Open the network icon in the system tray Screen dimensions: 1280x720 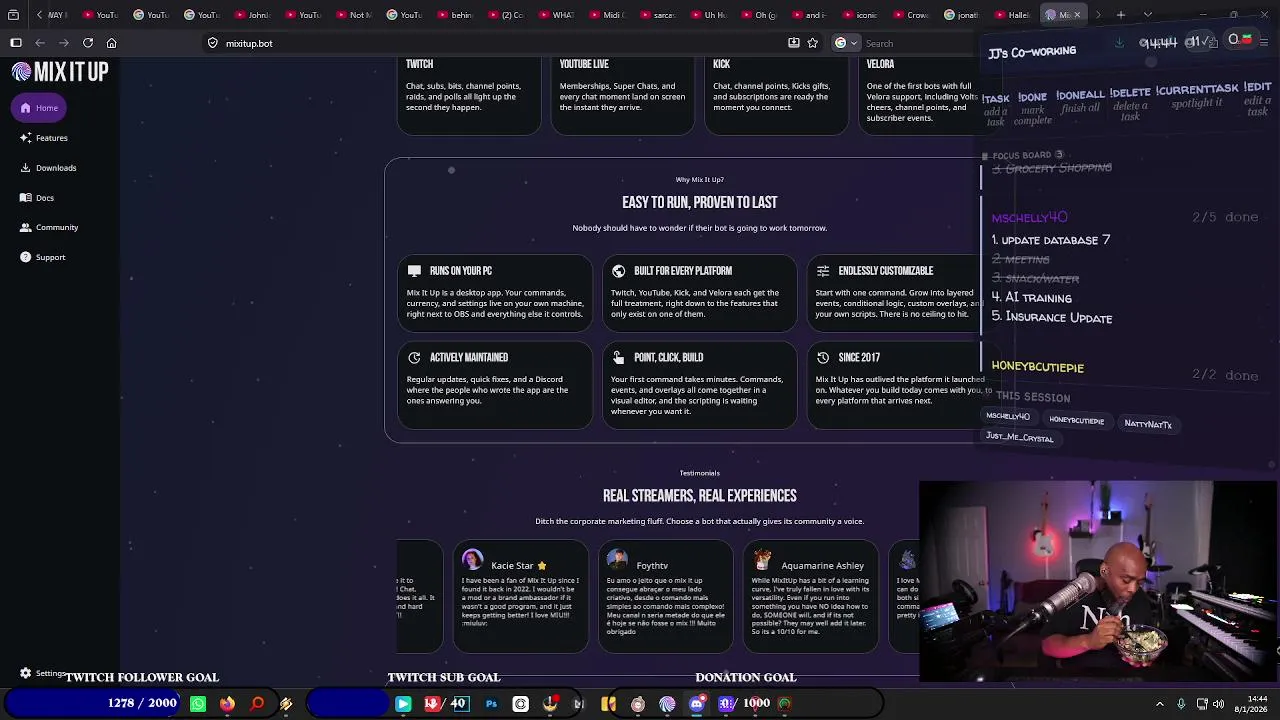click(1202, 704)
